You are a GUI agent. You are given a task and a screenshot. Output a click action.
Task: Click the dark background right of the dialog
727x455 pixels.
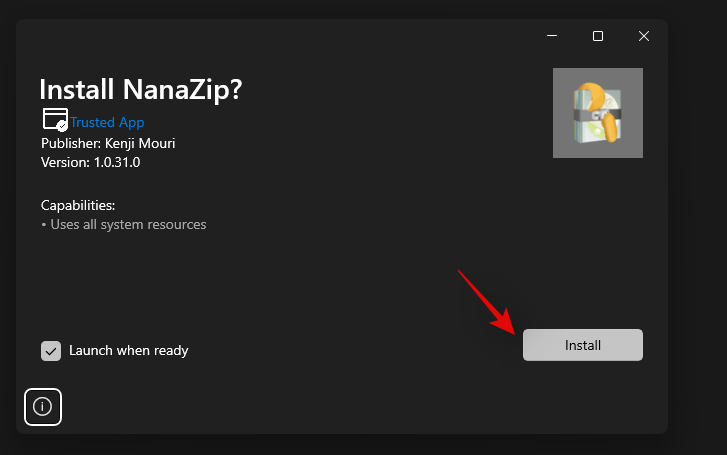pyautogui.click(x=697, y=230)
